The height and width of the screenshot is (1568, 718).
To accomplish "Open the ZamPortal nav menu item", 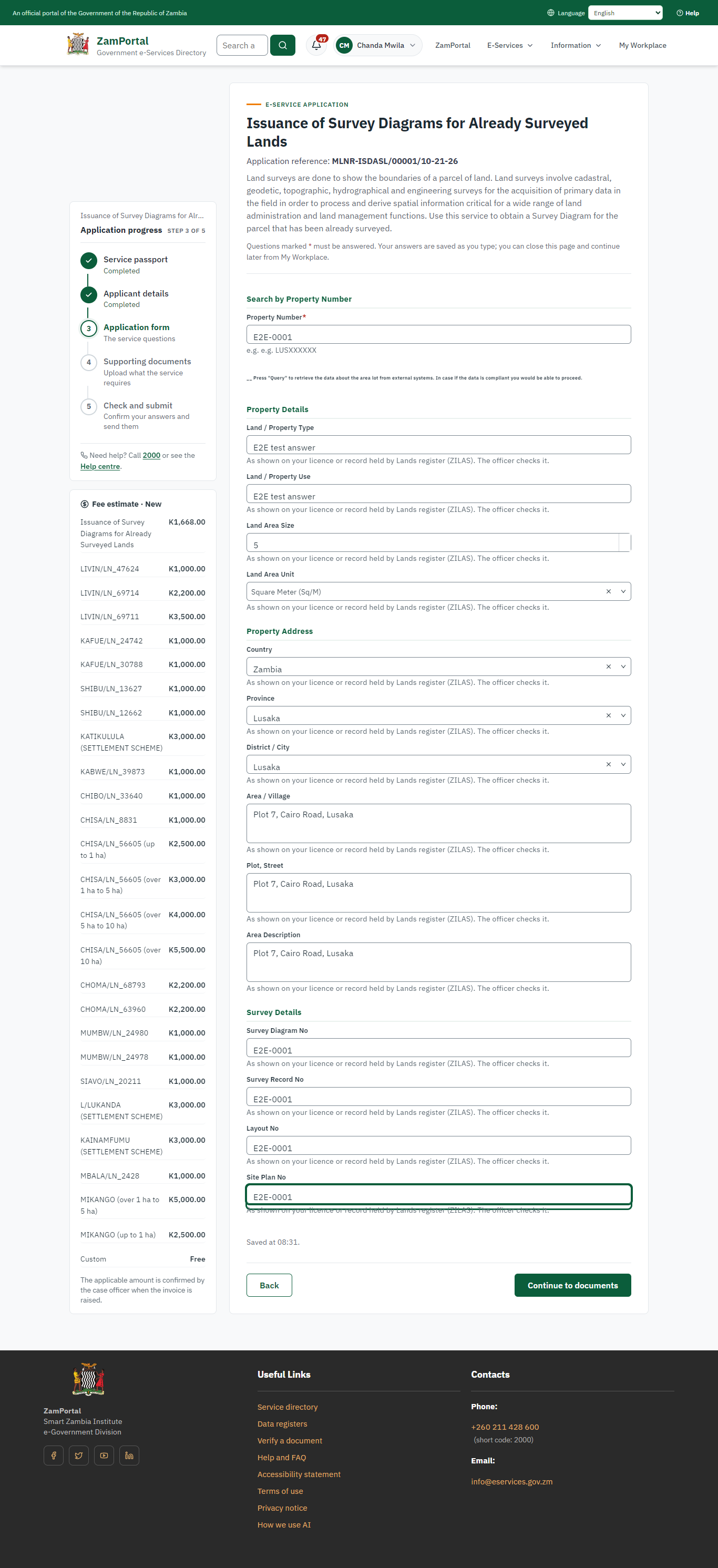I will 453,45.
